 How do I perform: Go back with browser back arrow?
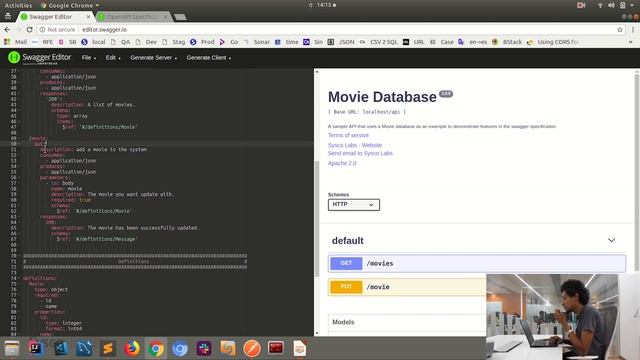click(7, 29)
